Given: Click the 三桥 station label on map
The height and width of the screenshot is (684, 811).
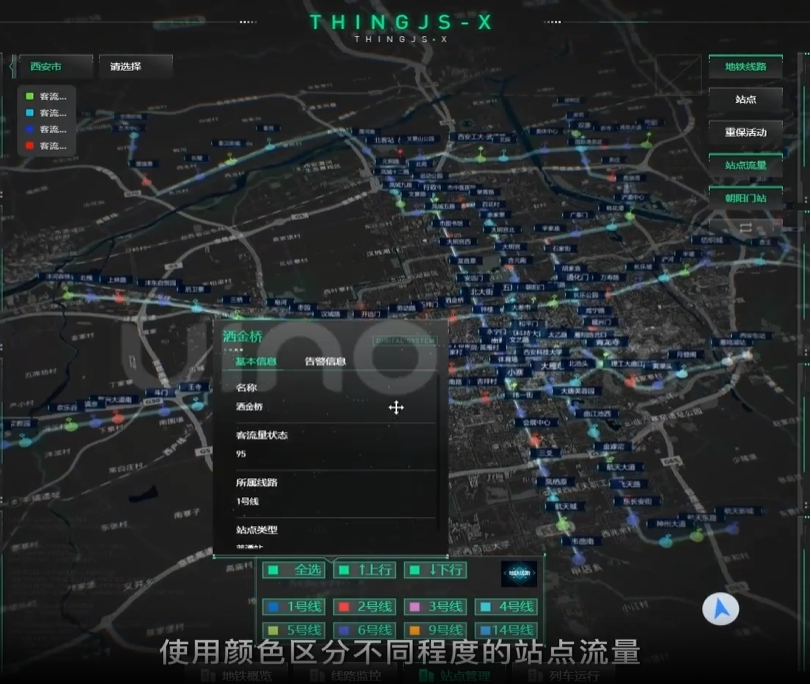Looking at the screenshot, I should (x=236, y=300).
